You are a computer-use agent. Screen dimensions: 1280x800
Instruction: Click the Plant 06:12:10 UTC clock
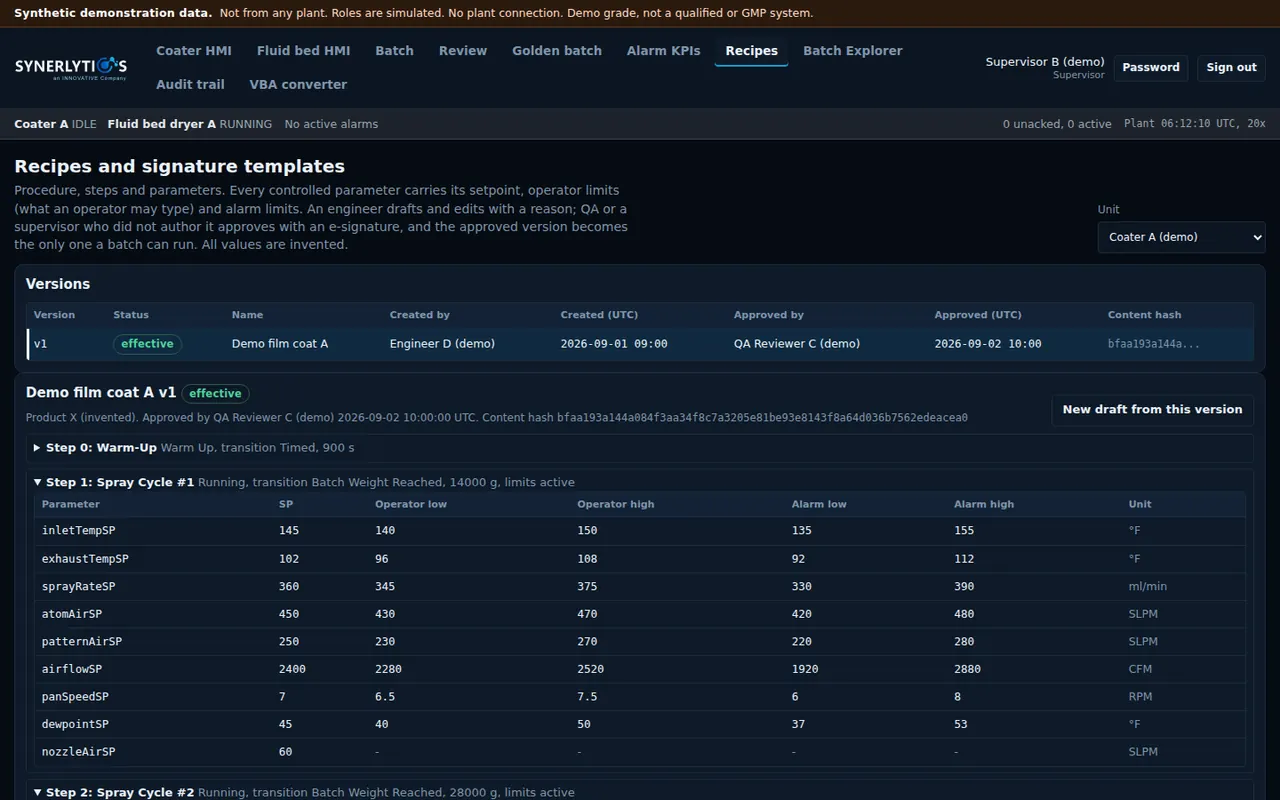pos(1194,124)
